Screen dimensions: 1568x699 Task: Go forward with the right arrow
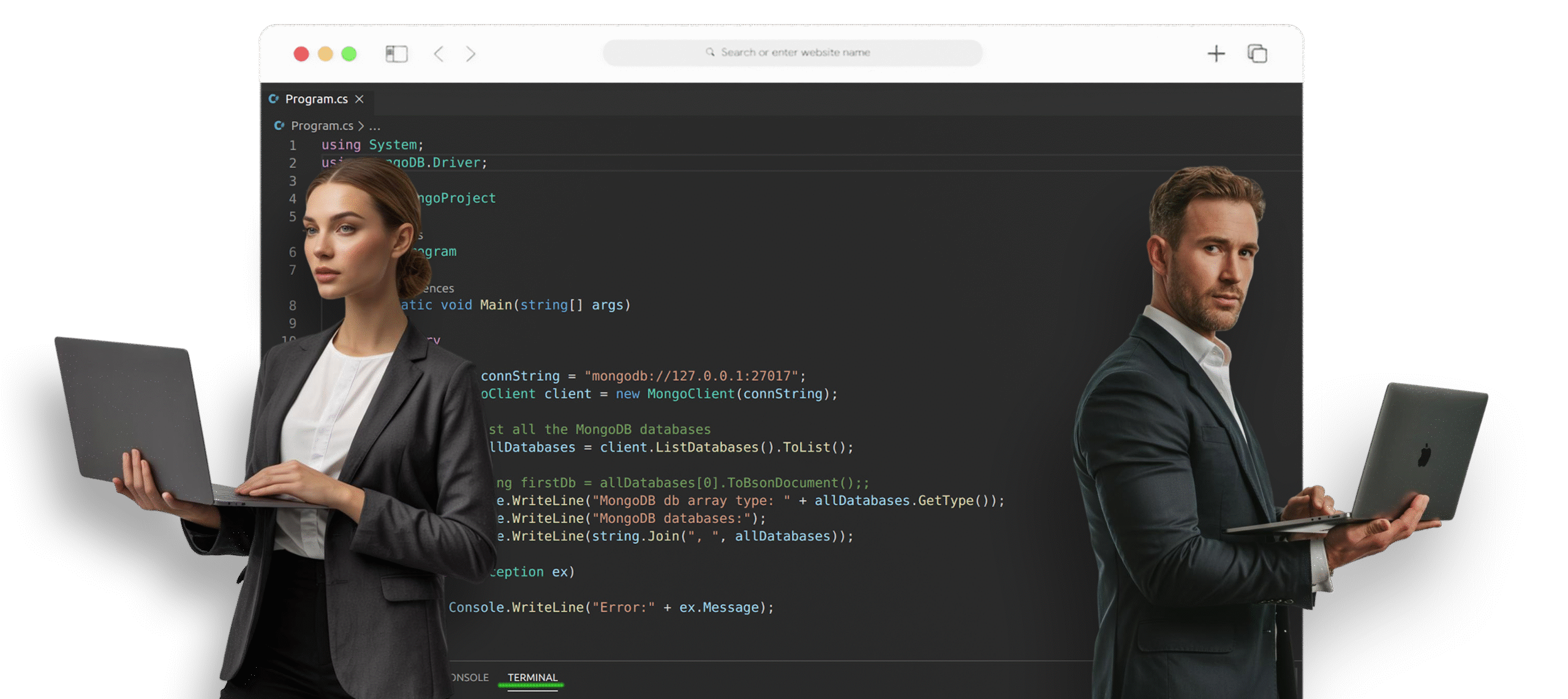(x=470, y=54)
